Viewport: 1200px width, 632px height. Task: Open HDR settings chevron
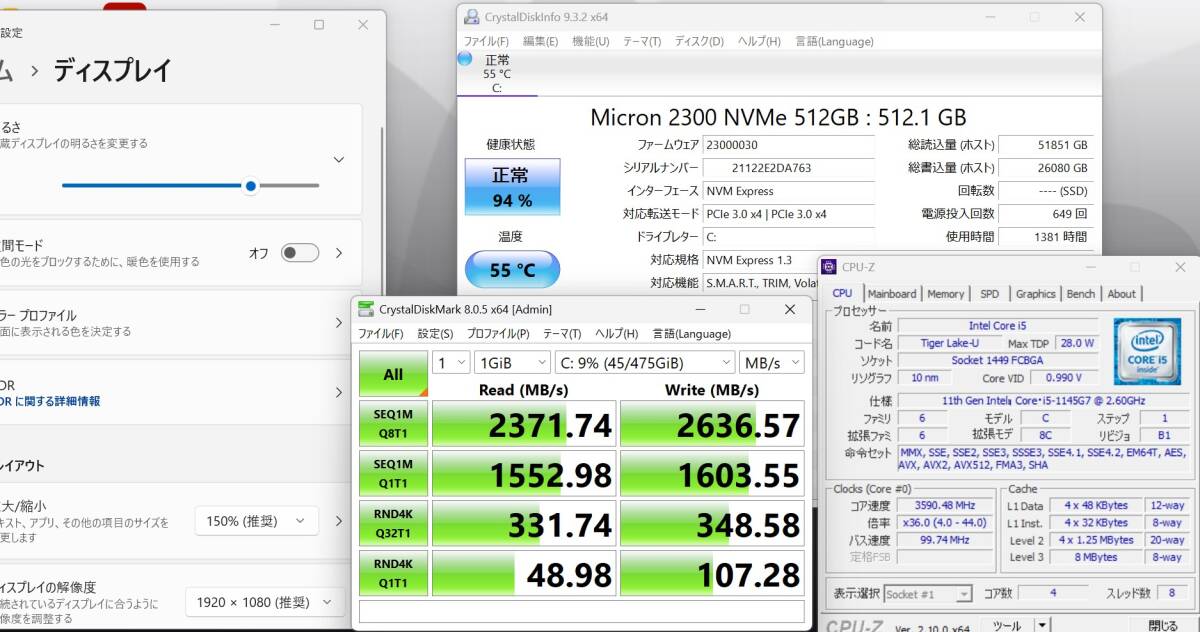tap(339, 393)
